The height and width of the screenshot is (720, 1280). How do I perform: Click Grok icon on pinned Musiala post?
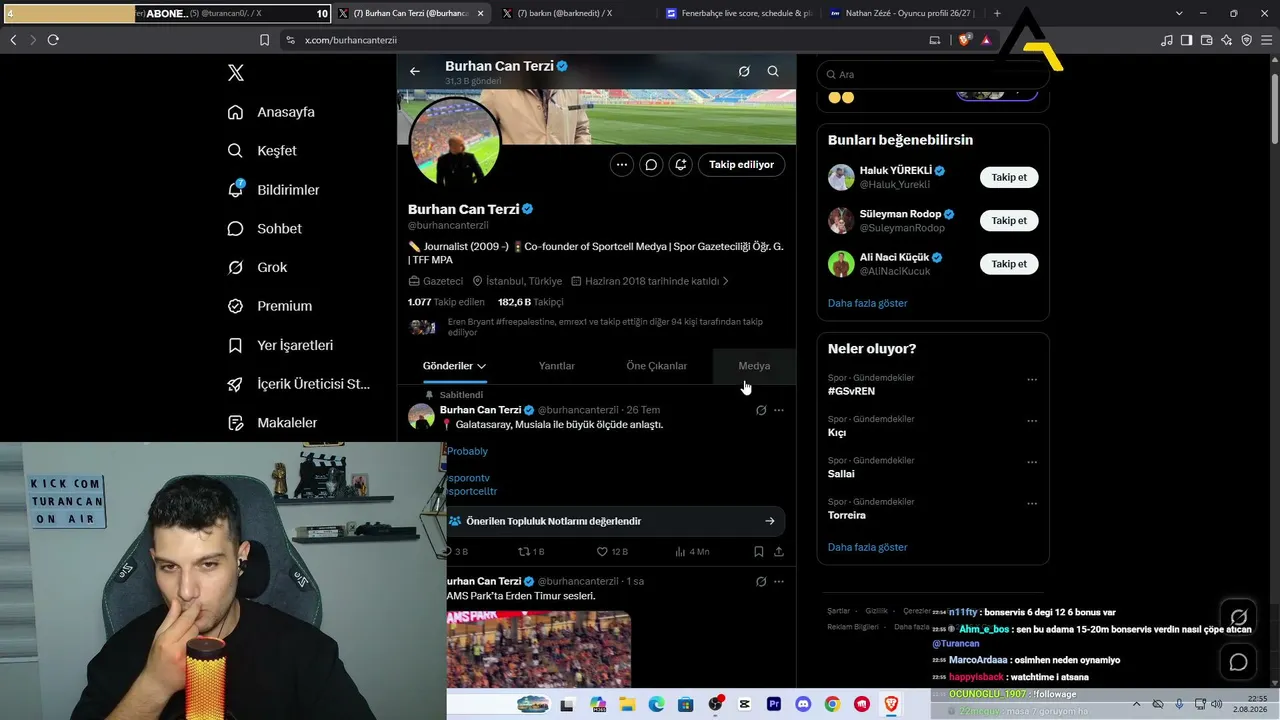pos(761,410)
